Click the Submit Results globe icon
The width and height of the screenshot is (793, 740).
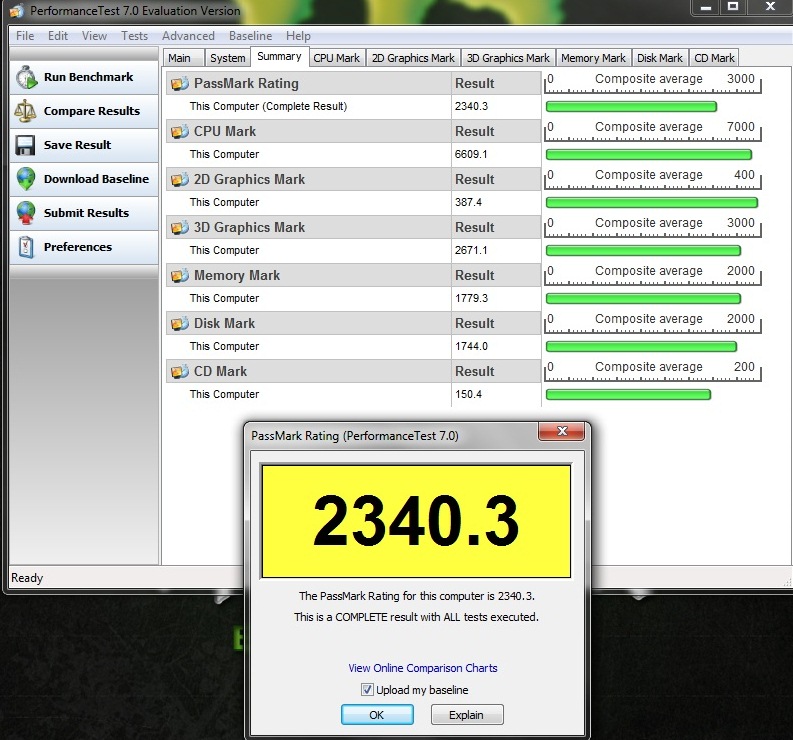coord(26,214)
